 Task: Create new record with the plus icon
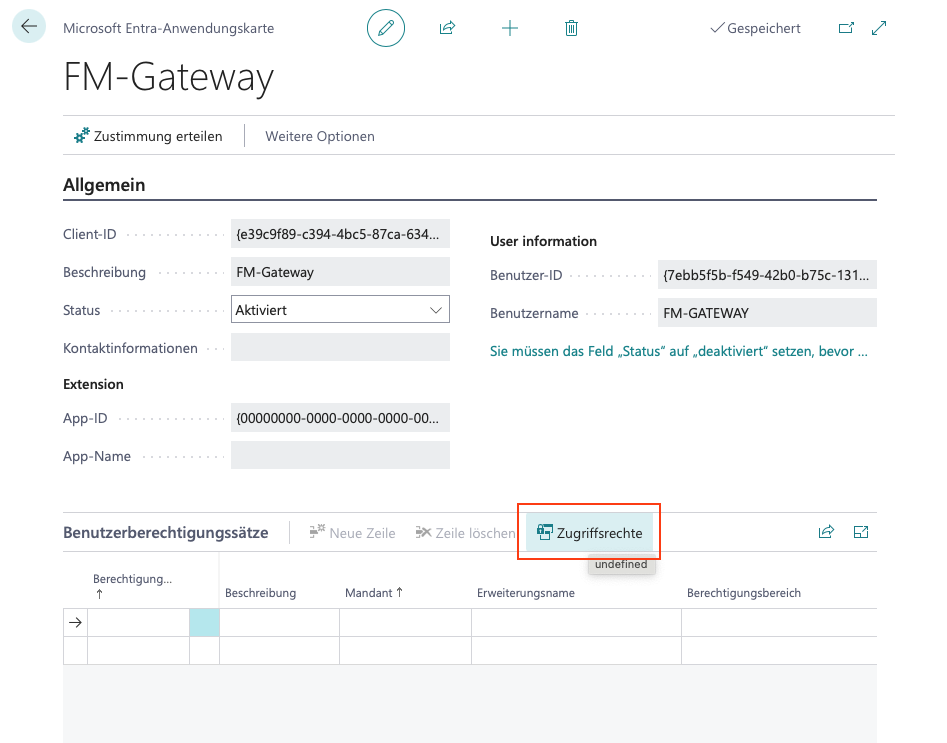point(510,28)
